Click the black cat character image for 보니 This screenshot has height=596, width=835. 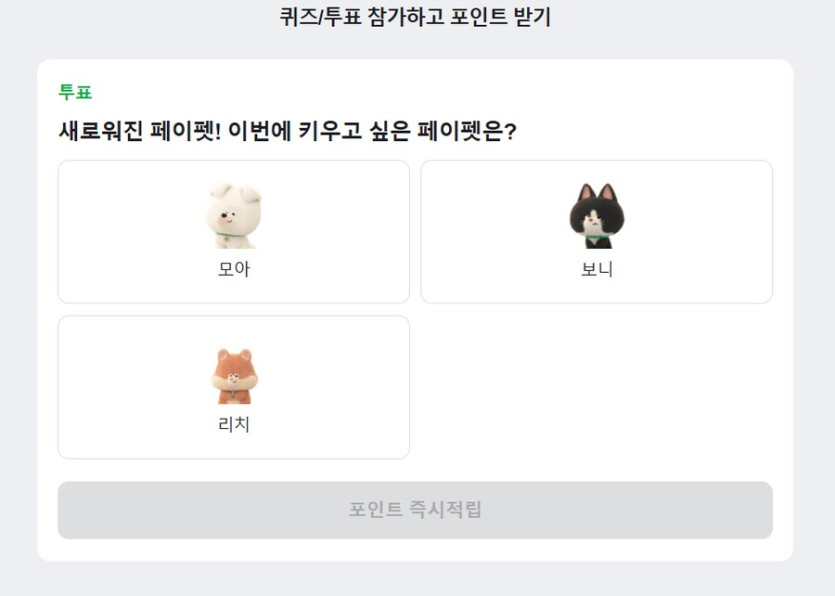tap(597, 213)
